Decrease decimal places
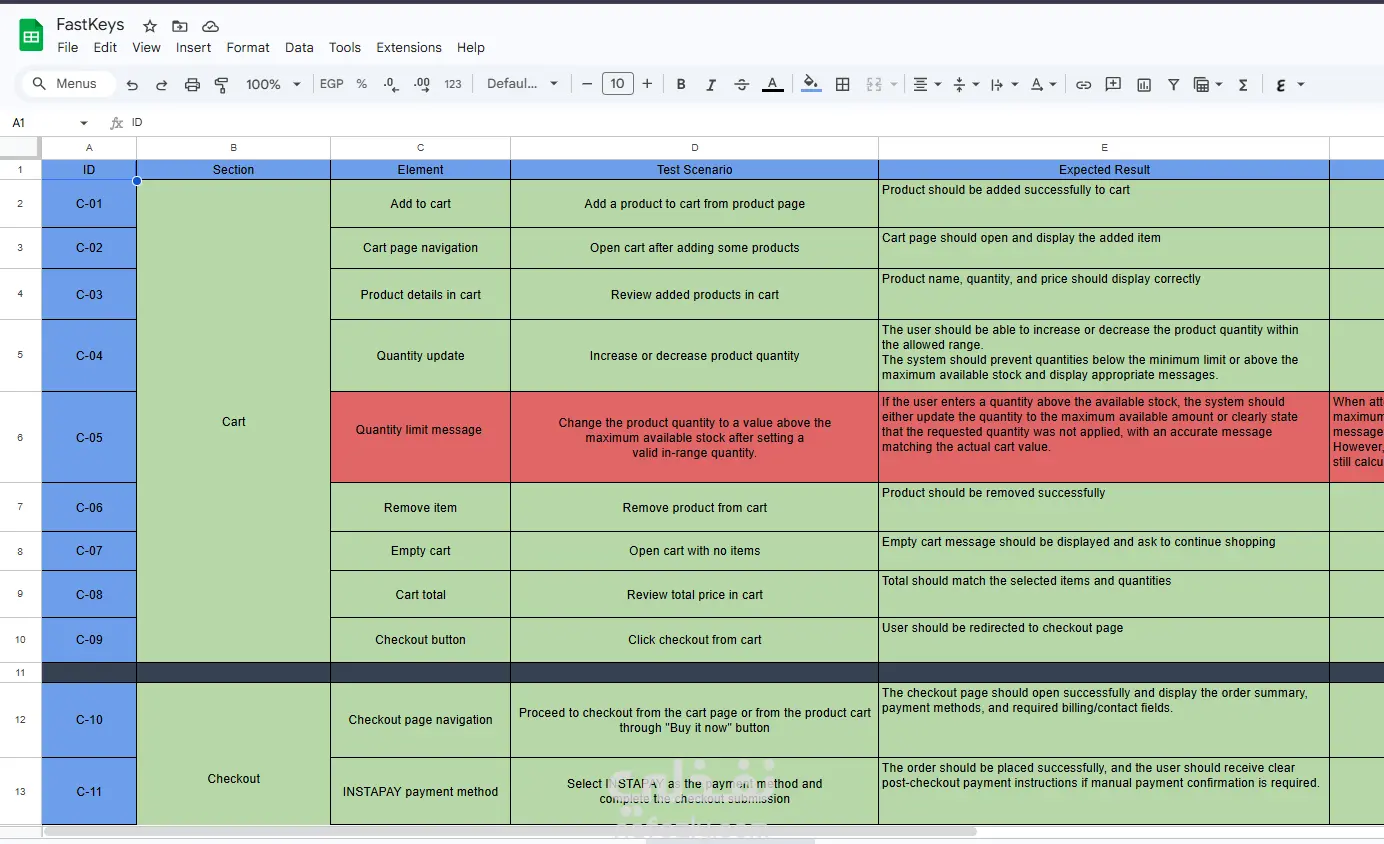The height and width of the screenshot is (844, 1384). [x=391, y=85]
